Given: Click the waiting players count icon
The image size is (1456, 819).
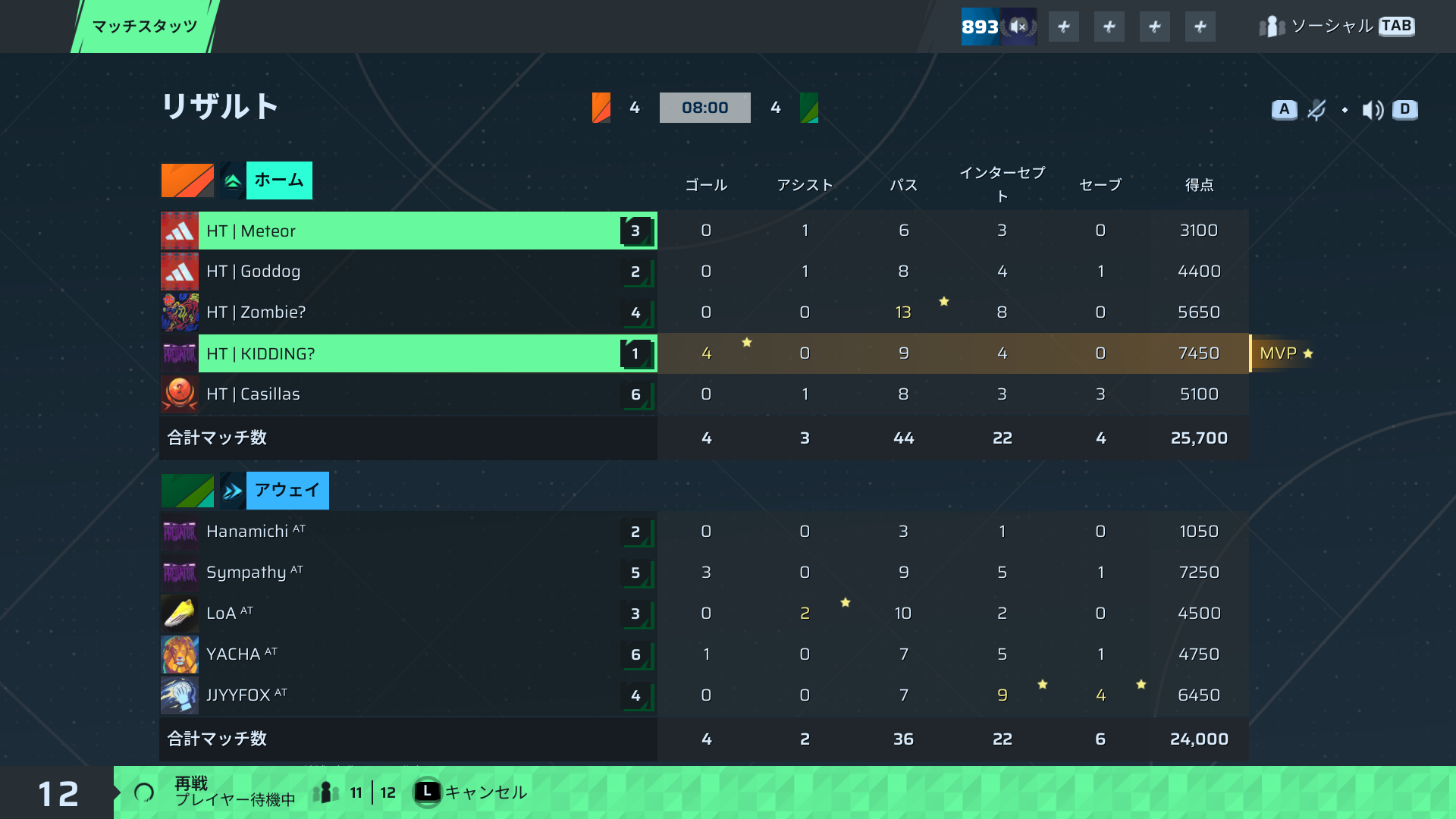Looking at the screenshot, I should coord(326,793).
